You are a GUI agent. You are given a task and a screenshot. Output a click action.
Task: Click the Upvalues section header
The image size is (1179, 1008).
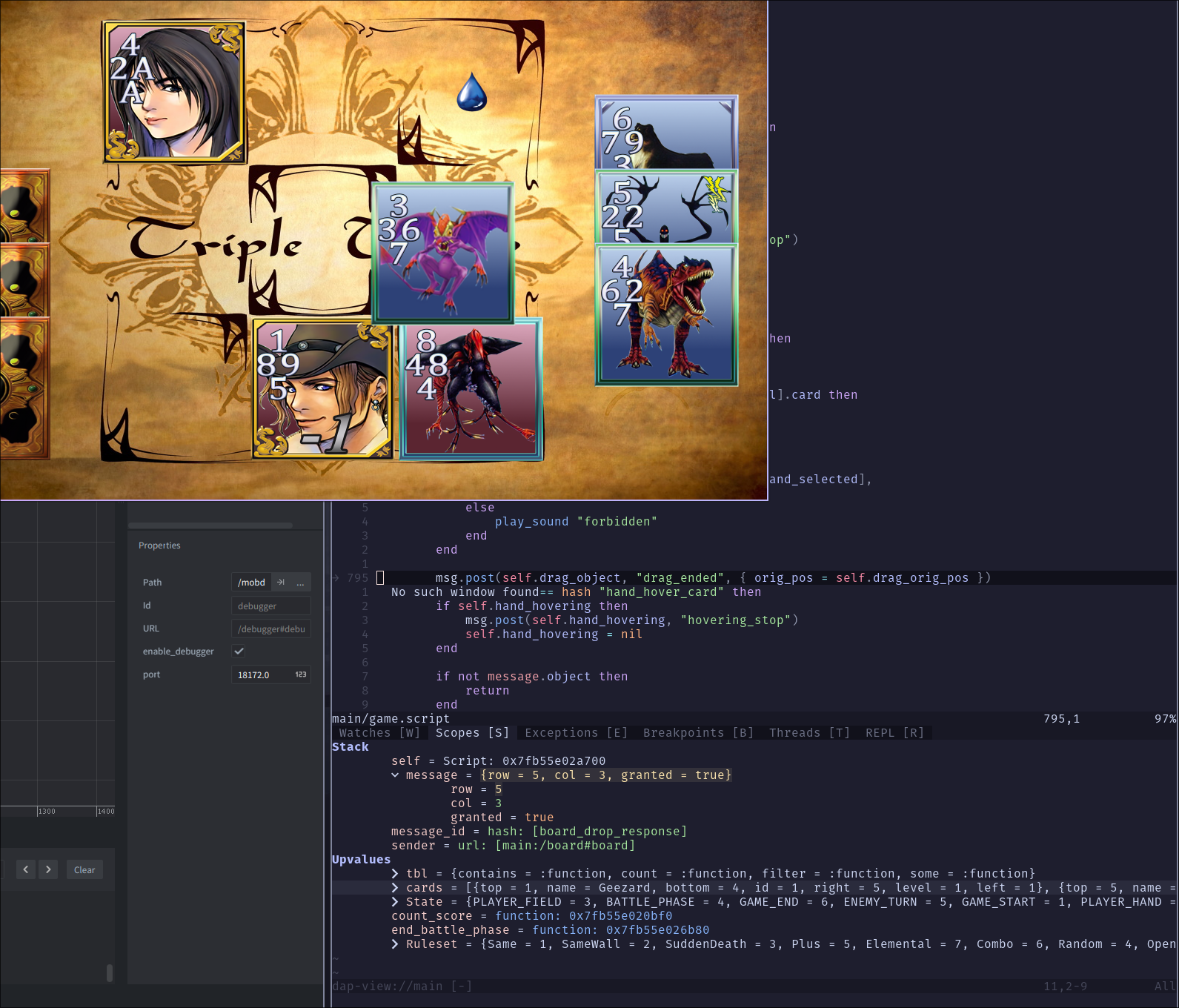pos(361,860)
